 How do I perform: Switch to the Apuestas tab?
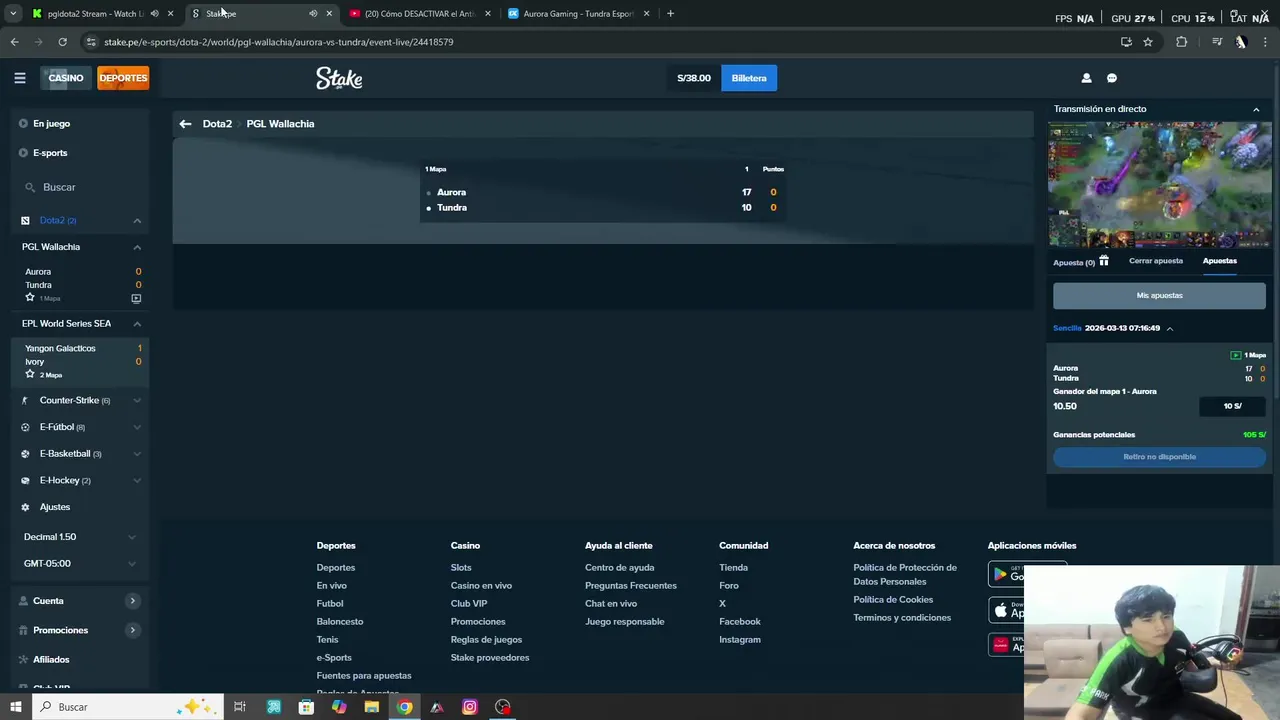tap(1220, 261)
